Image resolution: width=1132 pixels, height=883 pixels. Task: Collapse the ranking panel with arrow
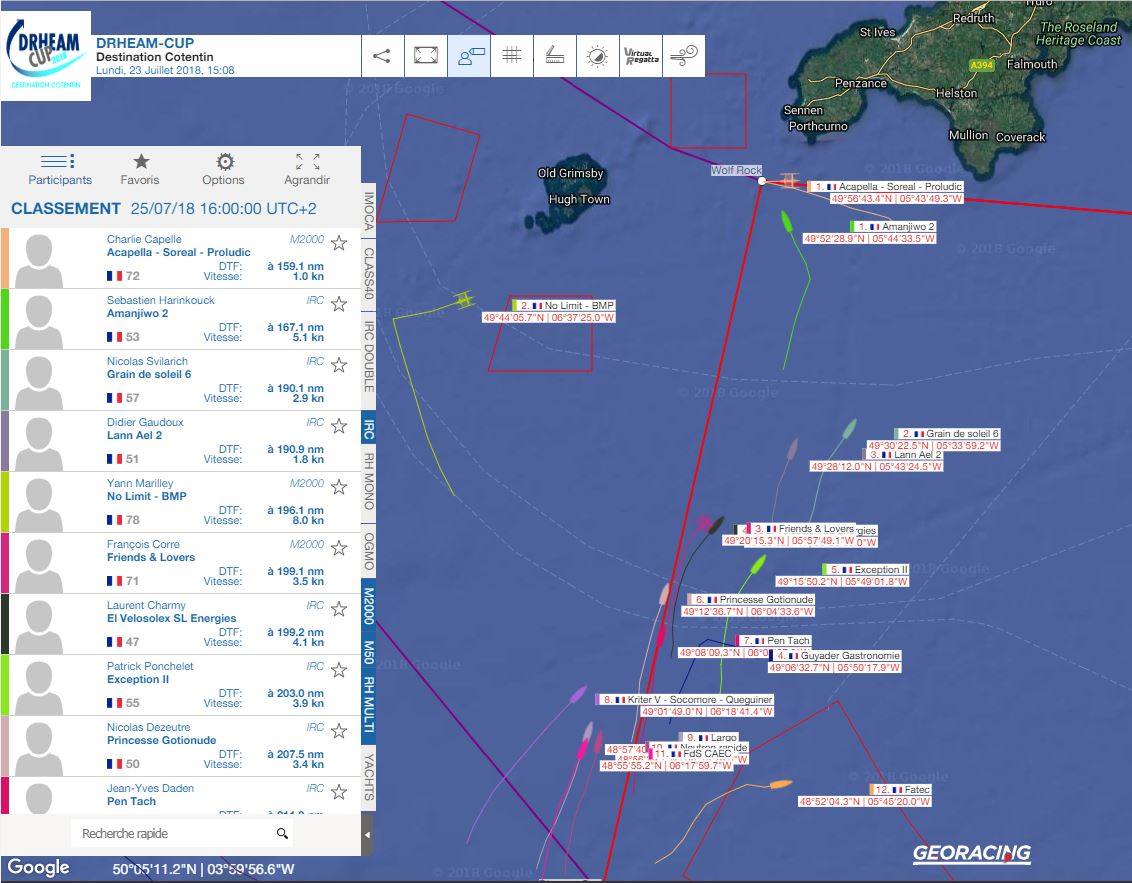pyautogui.click(x=368, y=835)
